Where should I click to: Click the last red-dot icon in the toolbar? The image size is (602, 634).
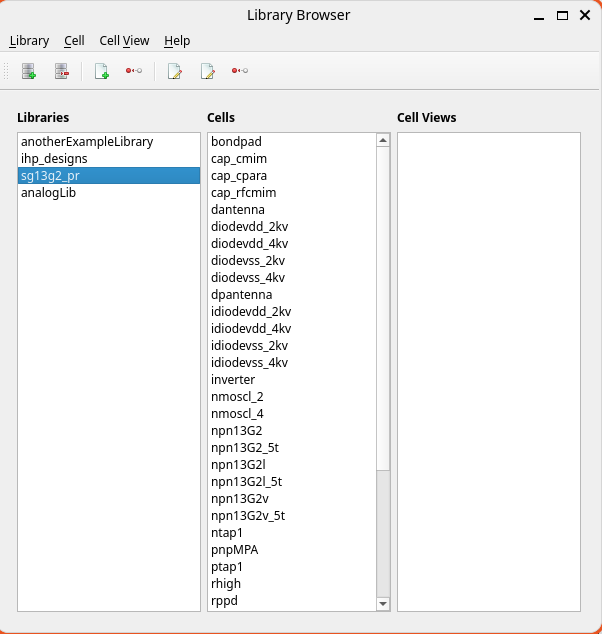[x=239, y=71]
